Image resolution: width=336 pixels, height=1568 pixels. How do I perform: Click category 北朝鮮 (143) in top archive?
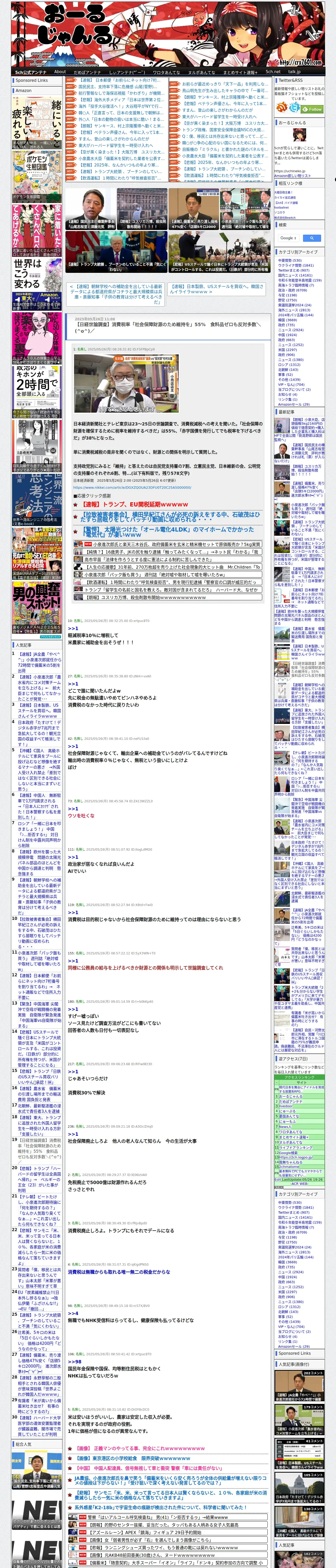pyautogui.click(x=288, y=370)
